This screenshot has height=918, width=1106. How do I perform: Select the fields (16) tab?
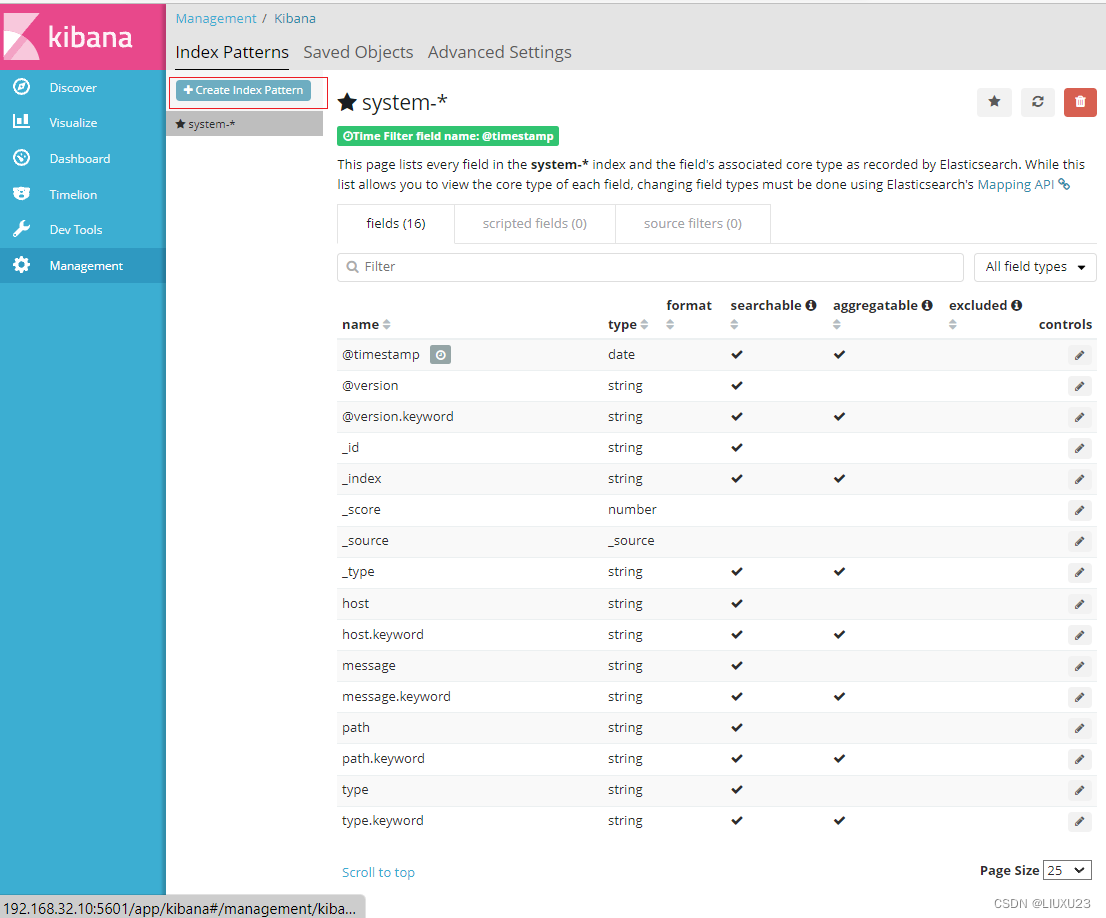tap(396, 224)
